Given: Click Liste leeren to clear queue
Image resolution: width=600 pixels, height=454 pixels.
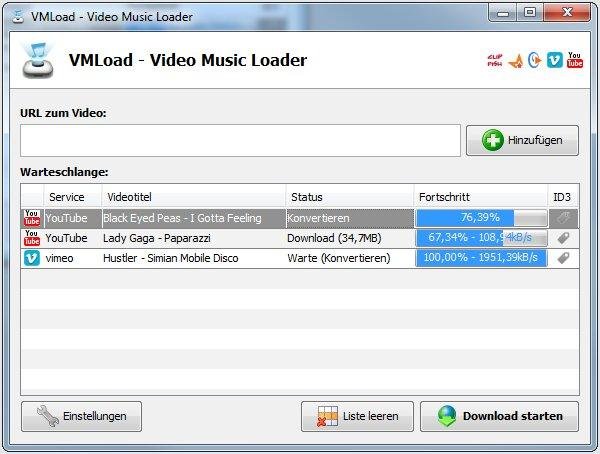Looking at the screenshot, I should (x=357, y=416).
